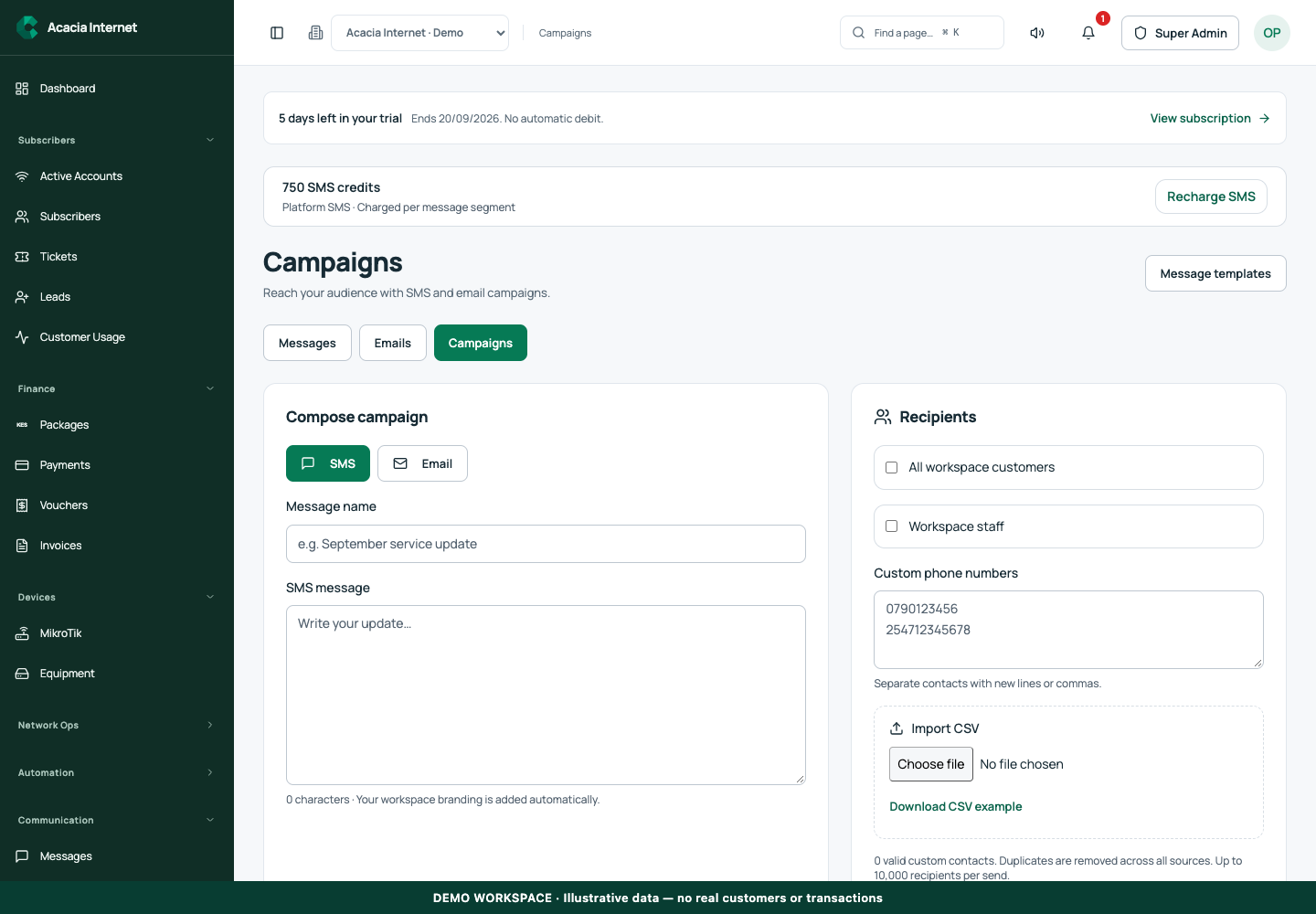
Task: Toggle the sidebar panel icon
Action: pos(277,33)
